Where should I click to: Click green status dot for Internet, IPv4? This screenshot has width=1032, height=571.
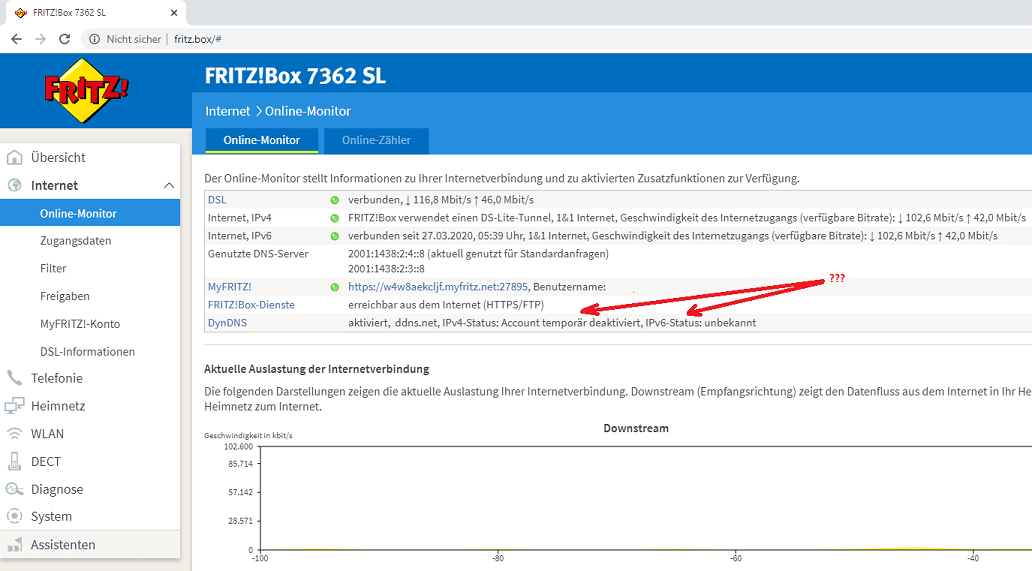click(x=334, y=218)
